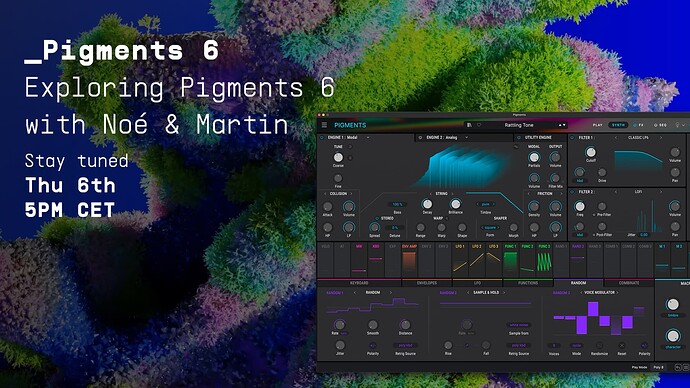Switch to the Functions modulation tab
Image resolution: width=690 pixels, height=388 pixels.
click(528, 283)
